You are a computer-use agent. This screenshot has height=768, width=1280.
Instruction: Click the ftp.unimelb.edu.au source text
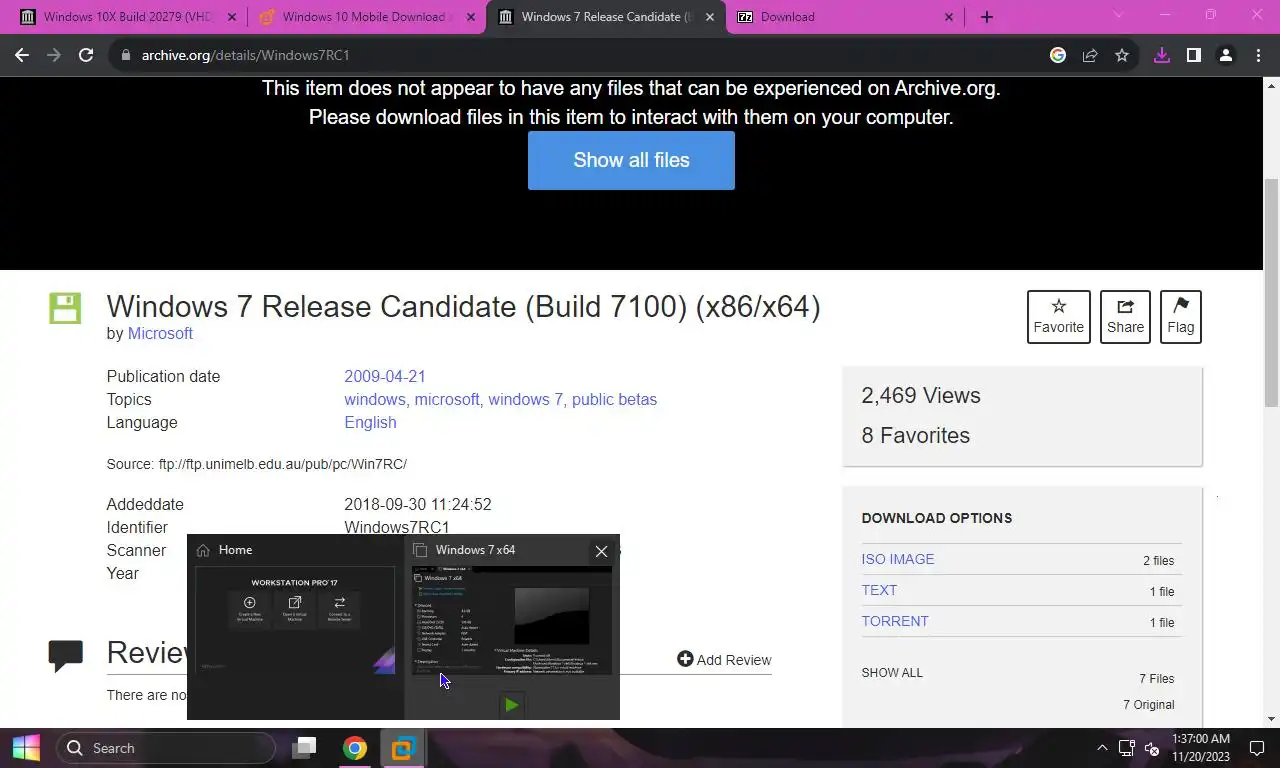coord(283,464)
